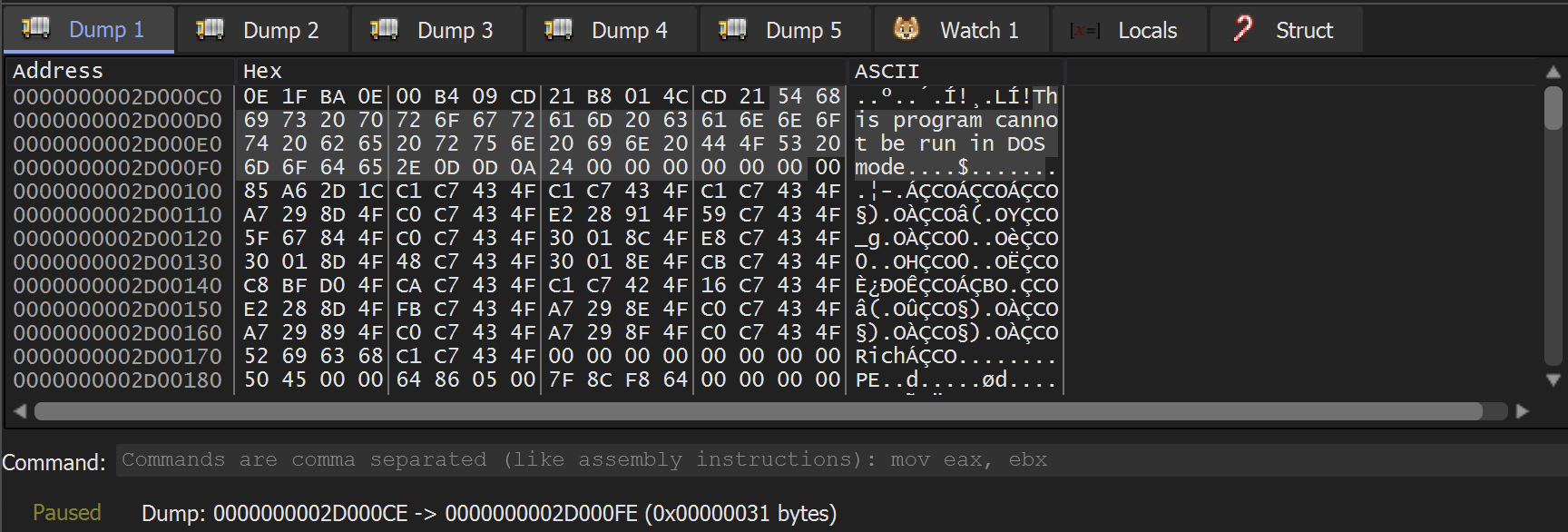Click the Struct question mark icon
1568x532 pixels.
(1242, 29)
